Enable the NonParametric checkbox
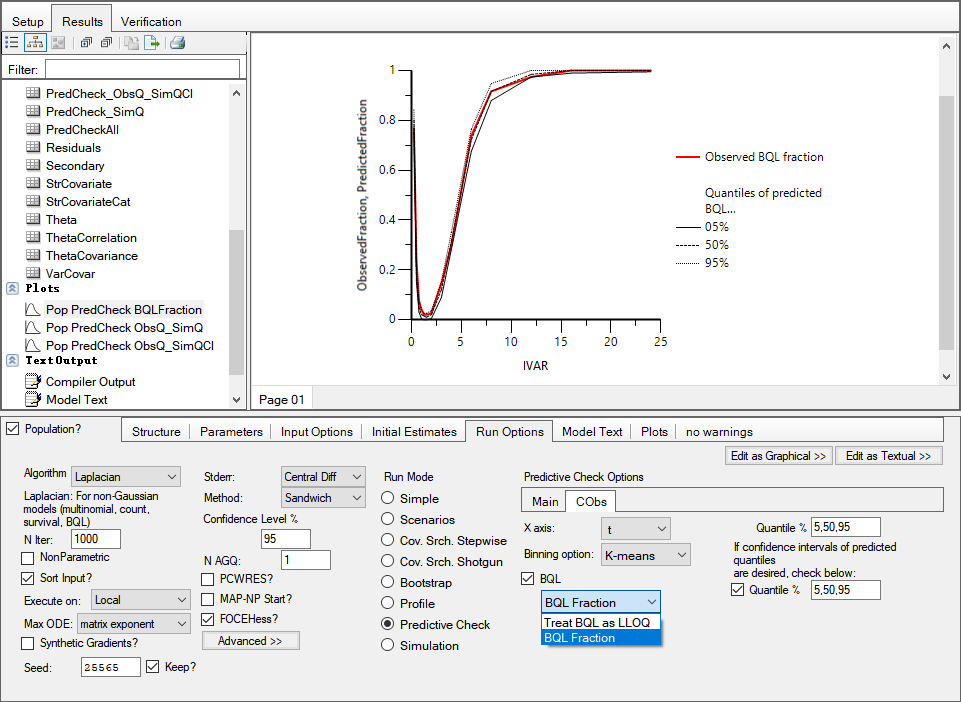 pos(28,557)
